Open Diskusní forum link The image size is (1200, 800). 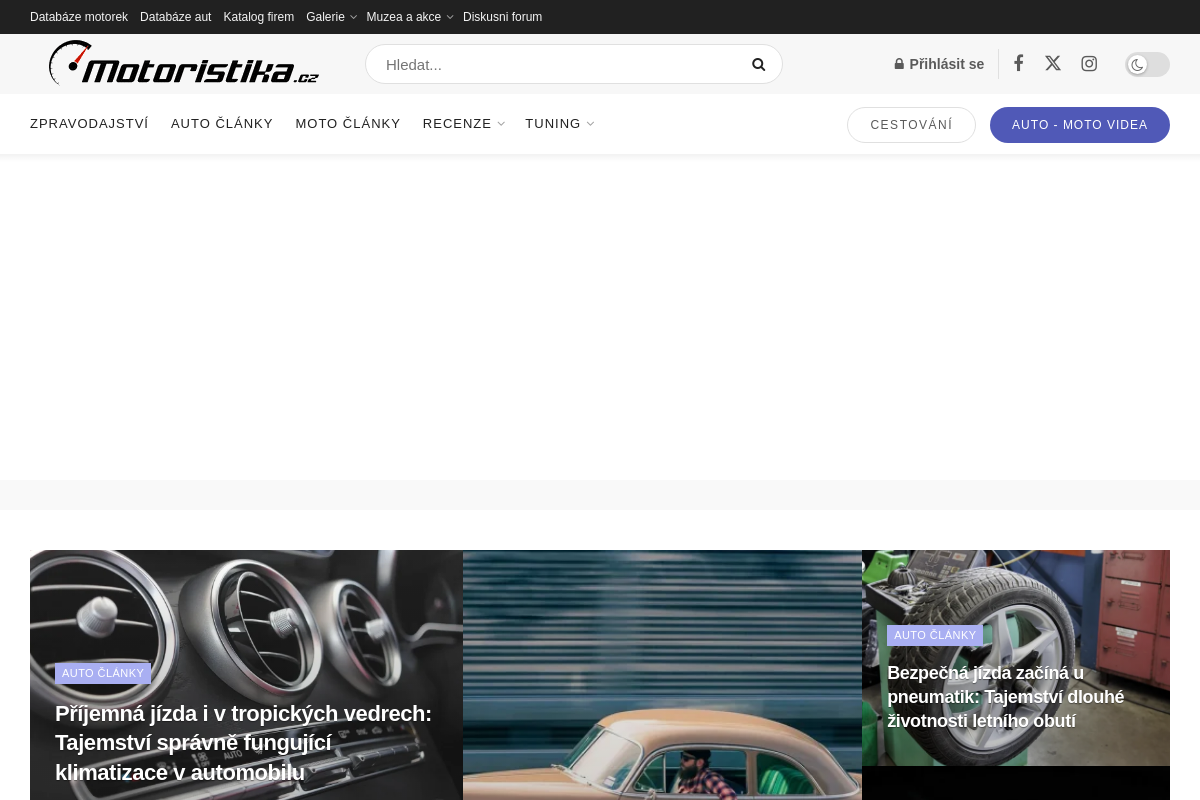pos(502,17)
